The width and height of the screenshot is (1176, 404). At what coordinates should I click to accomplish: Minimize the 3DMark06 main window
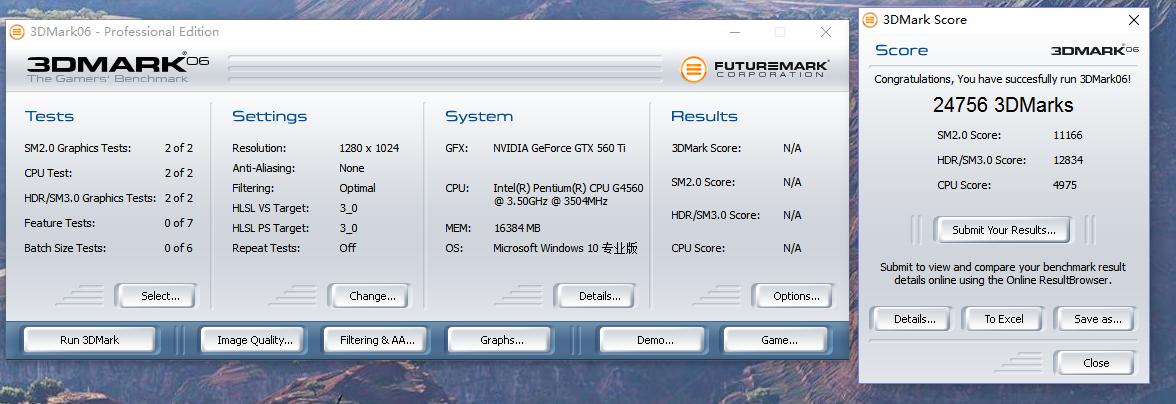pos(735,32)
